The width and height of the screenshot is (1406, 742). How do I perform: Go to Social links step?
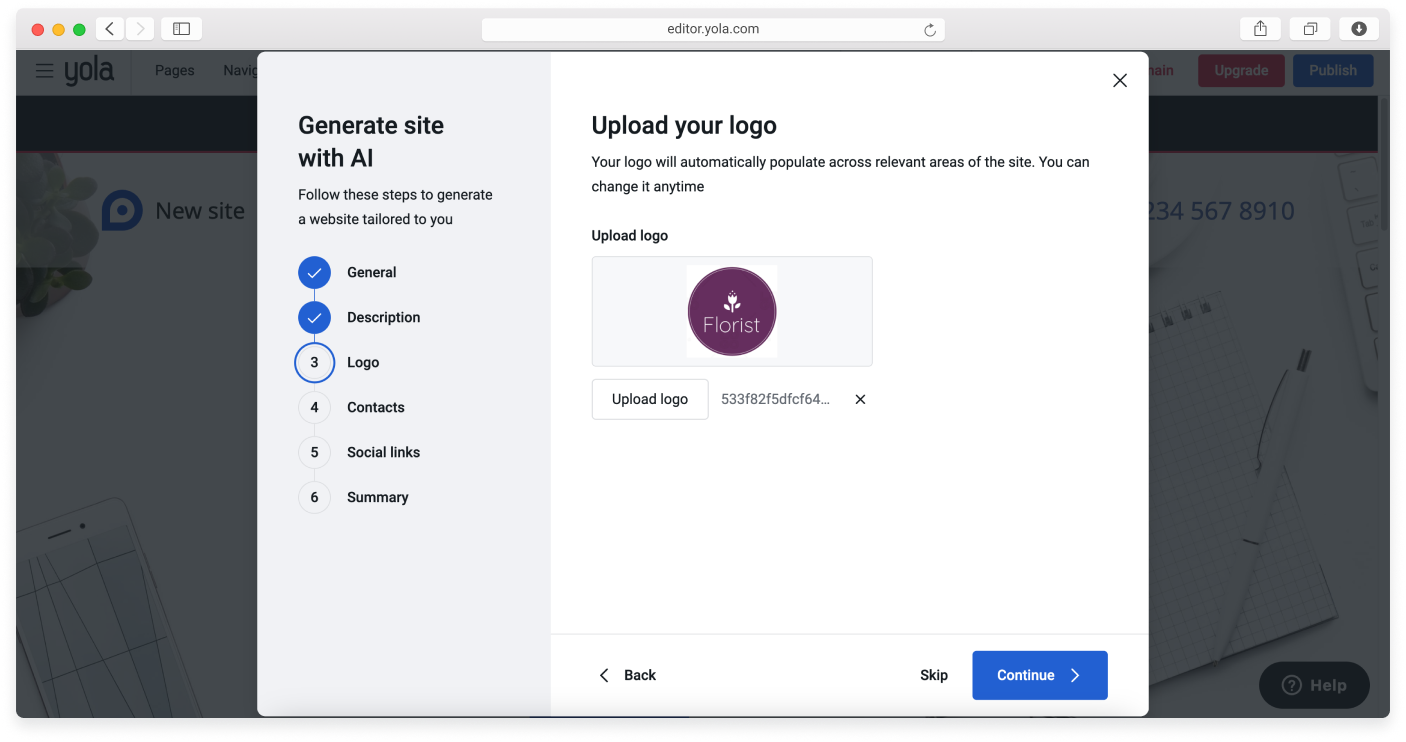pos(382,452)
